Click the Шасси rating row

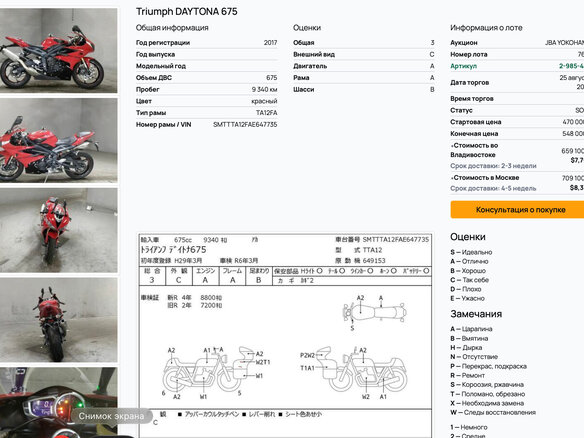coord(364,89)
